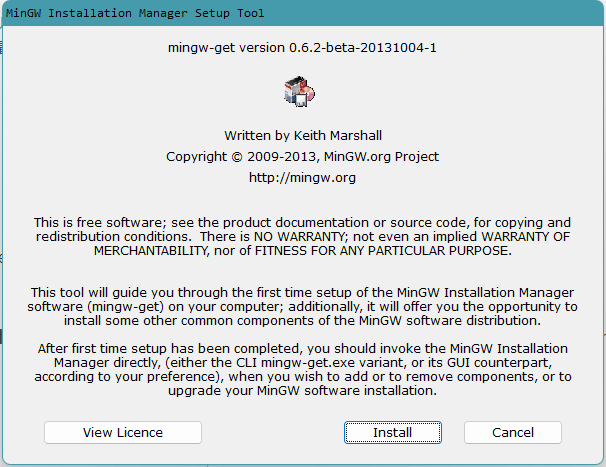Screen dimensions: 606x467
Task: Click 'Written by Keith Marshall' text
Action: pos(303,135)
